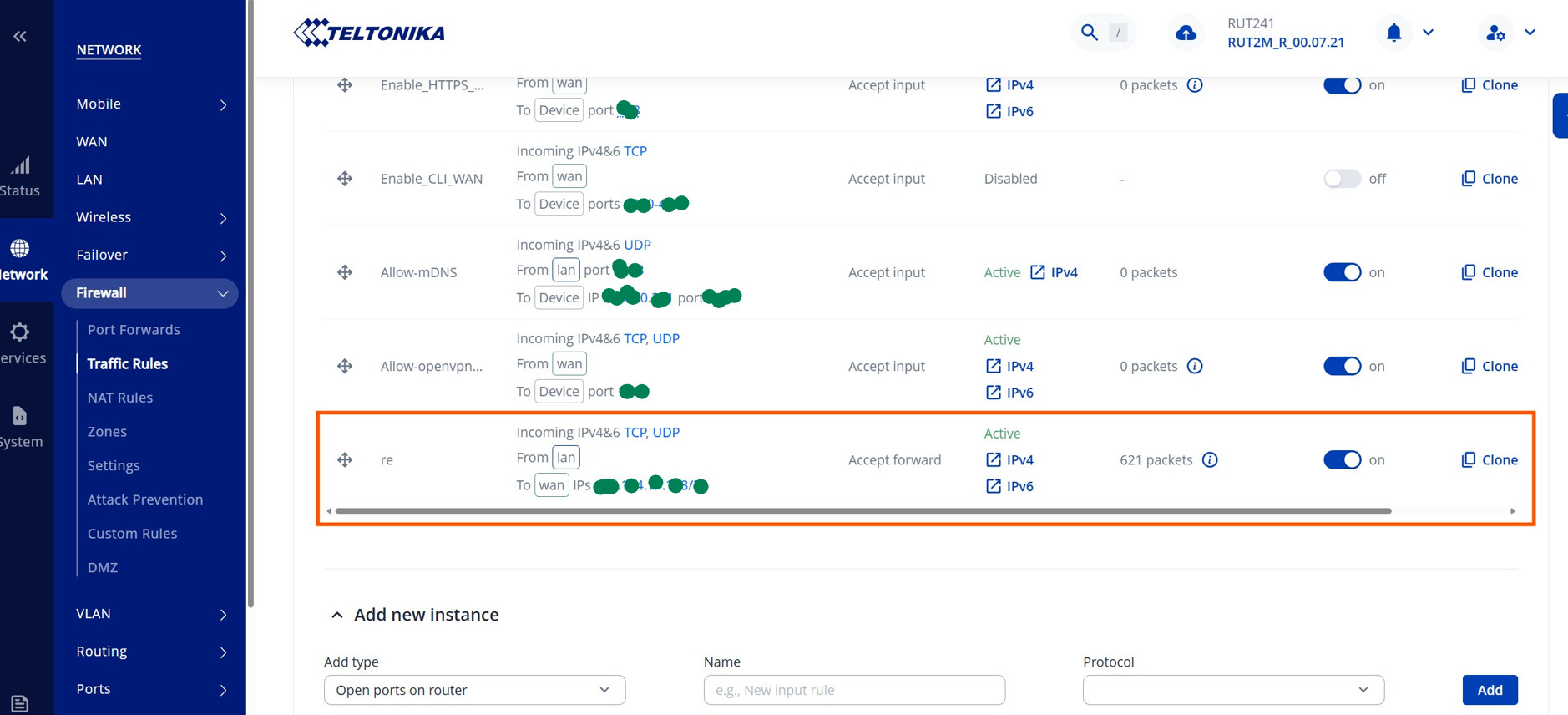
Task: Open the Protocol dropdown
Action: 1232,690
